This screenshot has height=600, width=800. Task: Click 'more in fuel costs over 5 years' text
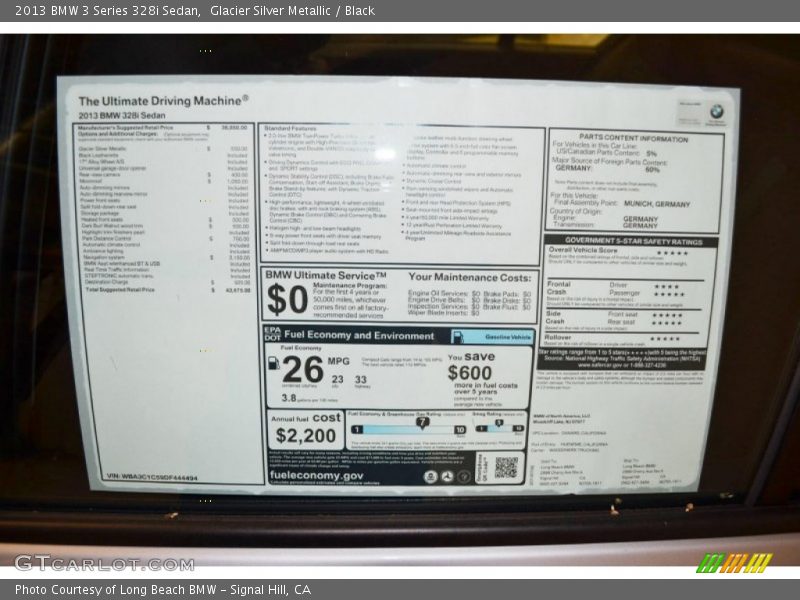pos(486,388)
